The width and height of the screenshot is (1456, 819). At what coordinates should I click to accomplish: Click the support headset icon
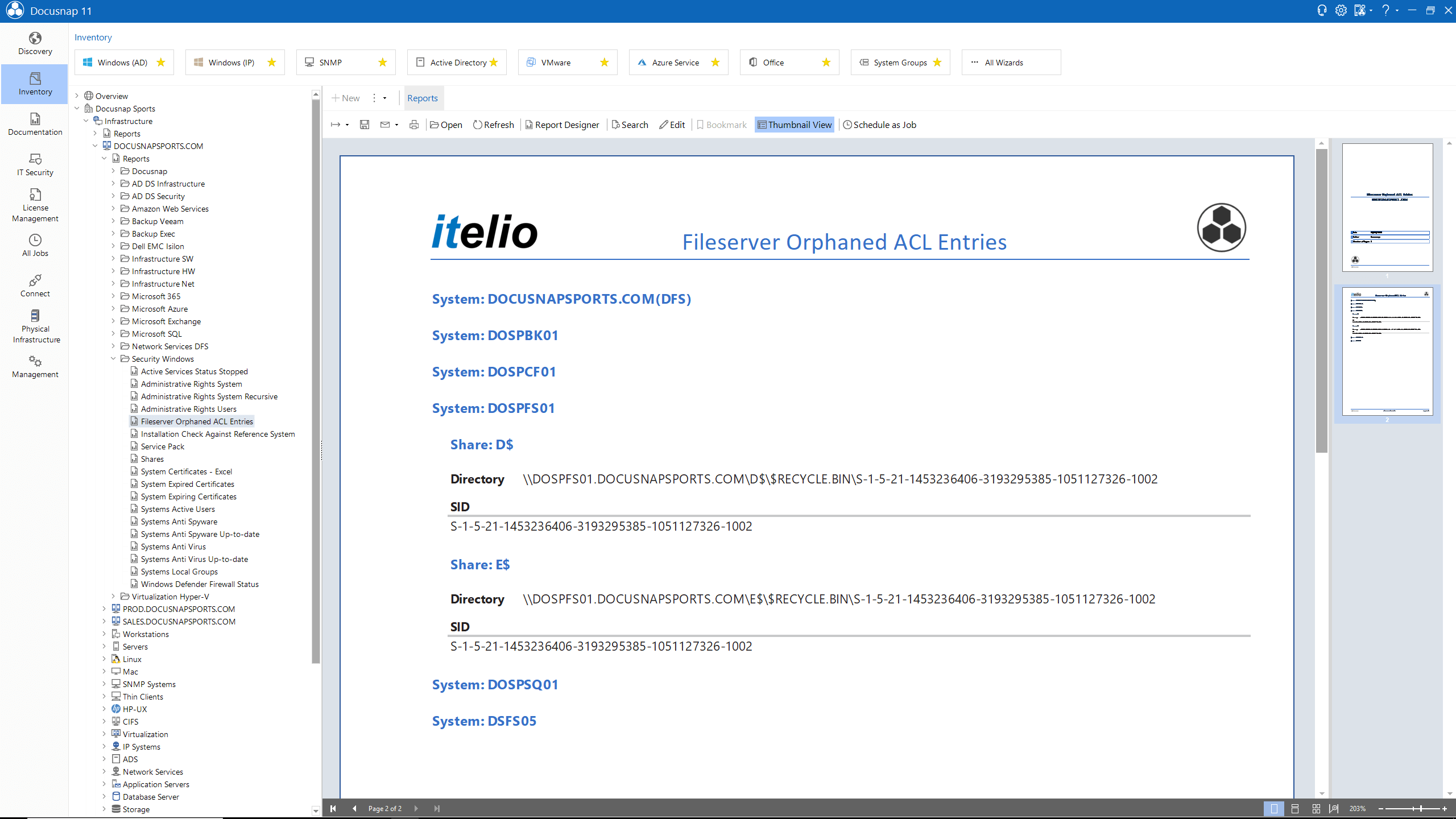pos(1322,11)
